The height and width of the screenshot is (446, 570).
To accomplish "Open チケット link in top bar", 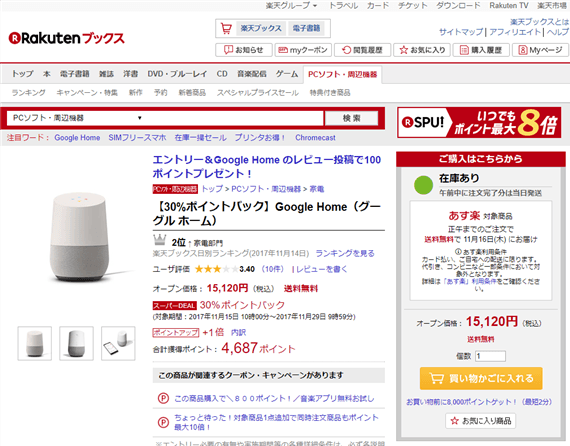I will click(412, 5).
